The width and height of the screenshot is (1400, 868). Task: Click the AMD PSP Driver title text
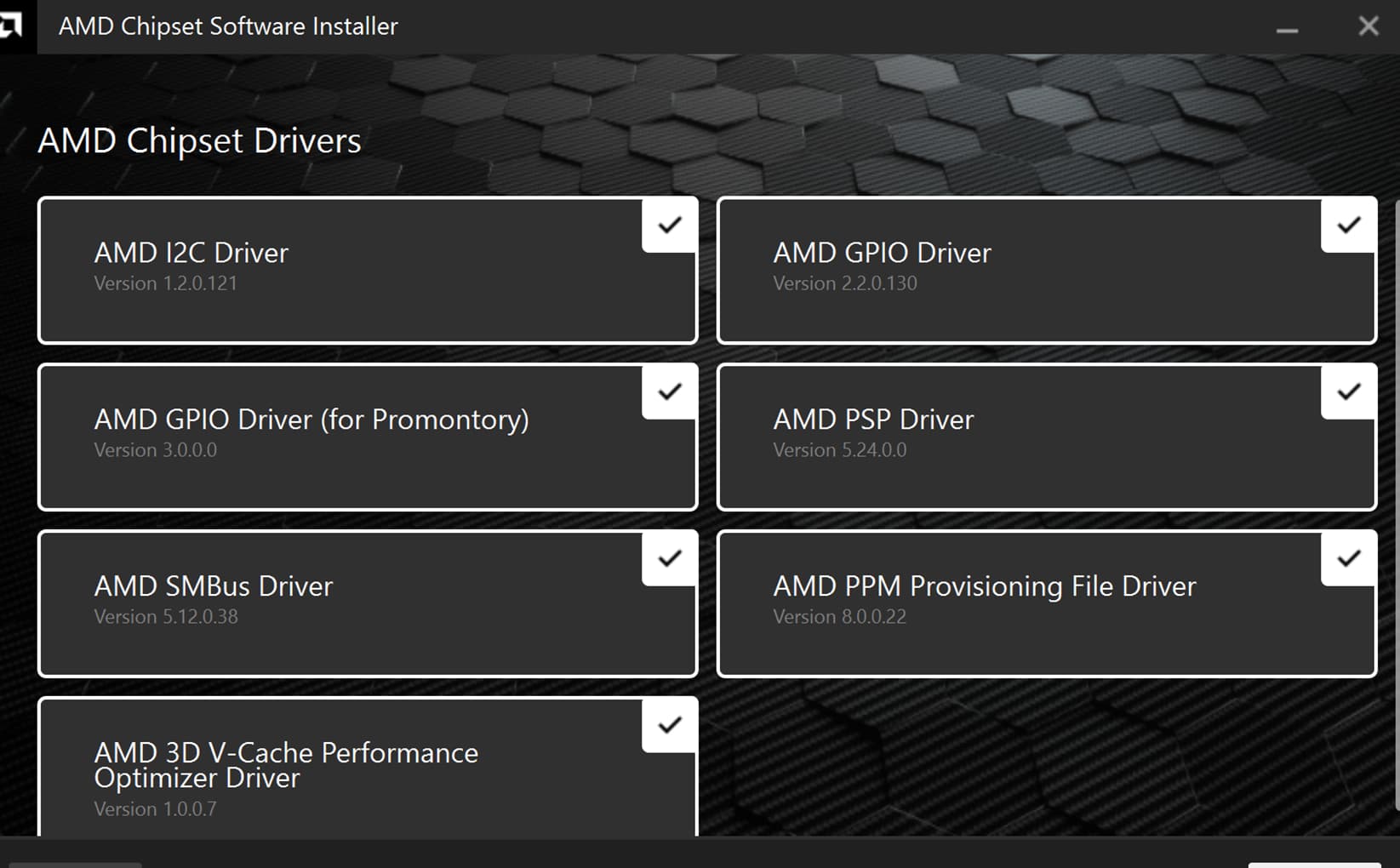click(873, 420)
